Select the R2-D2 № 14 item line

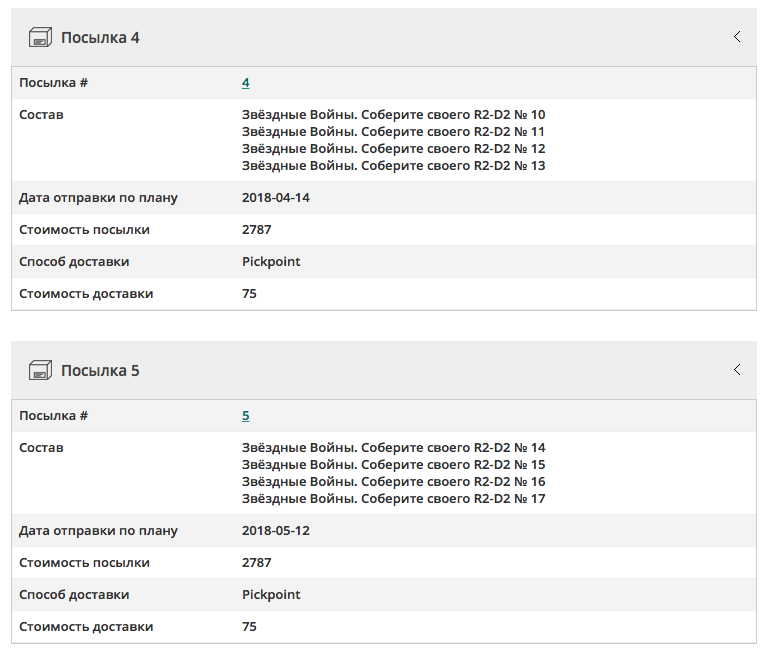tap(393, 448)
